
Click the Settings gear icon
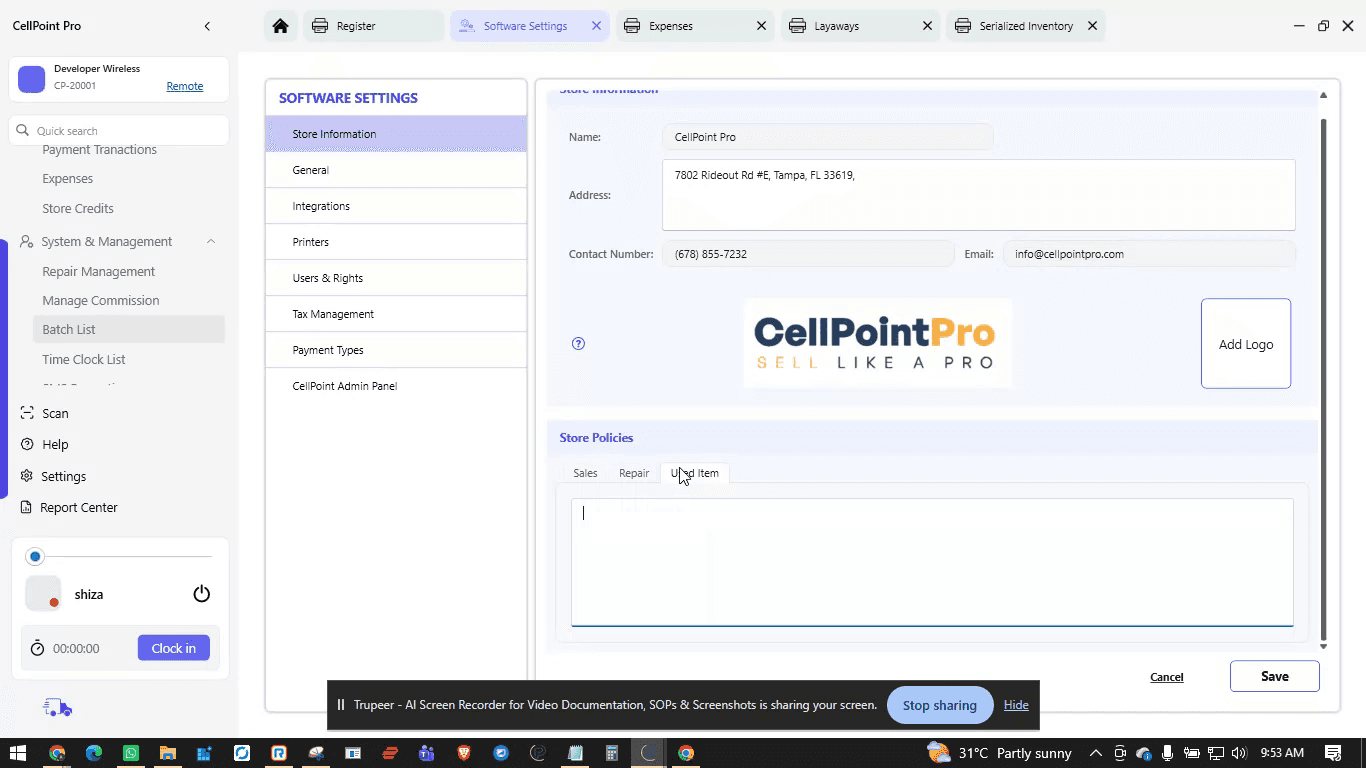[27, 476]
